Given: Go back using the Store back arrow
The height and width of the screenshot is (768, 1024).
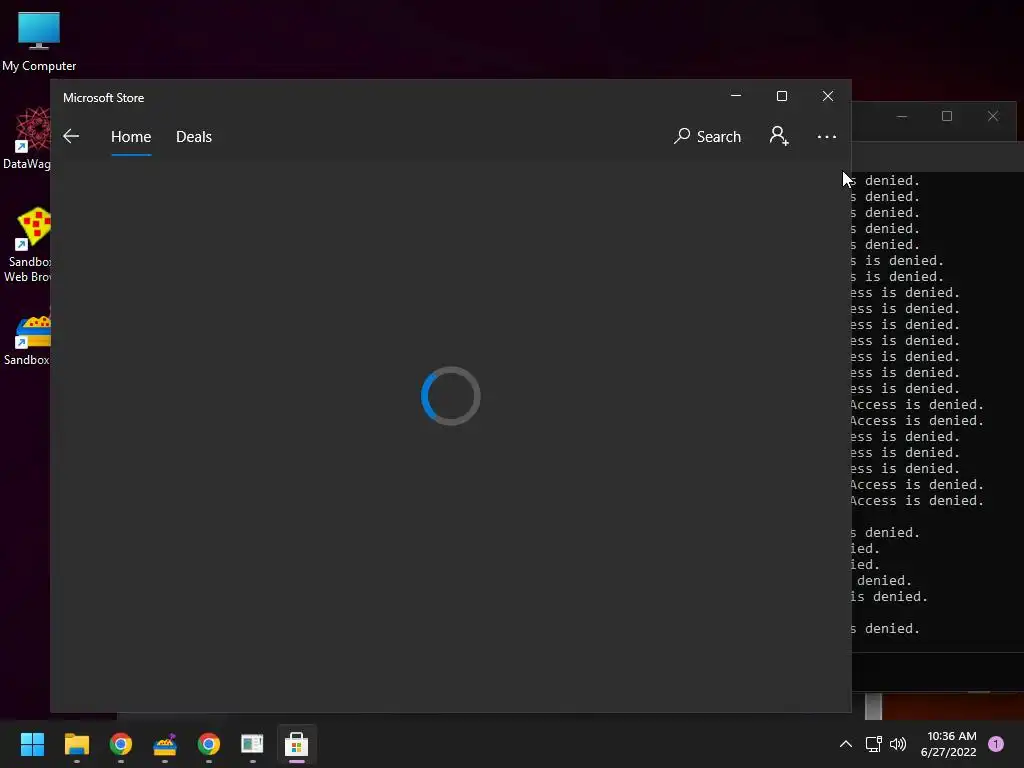Looking at the screenshot, I should point(71,136).
